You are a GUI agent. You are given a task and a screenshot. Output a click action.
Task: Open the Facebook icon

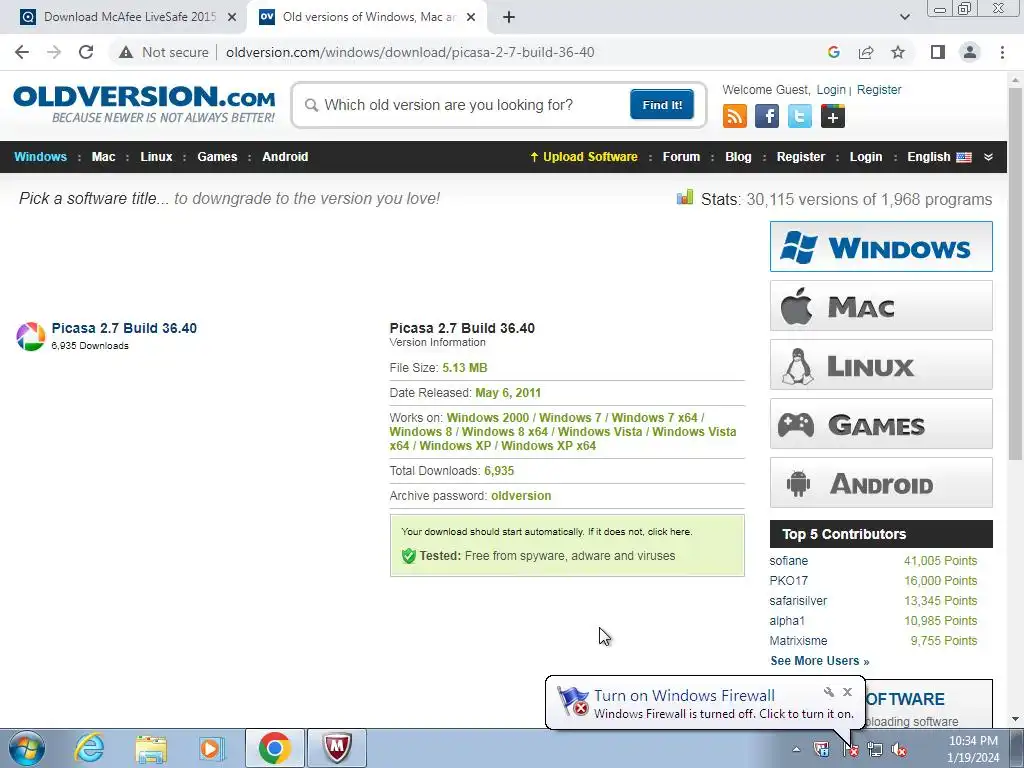coord(767,117)
